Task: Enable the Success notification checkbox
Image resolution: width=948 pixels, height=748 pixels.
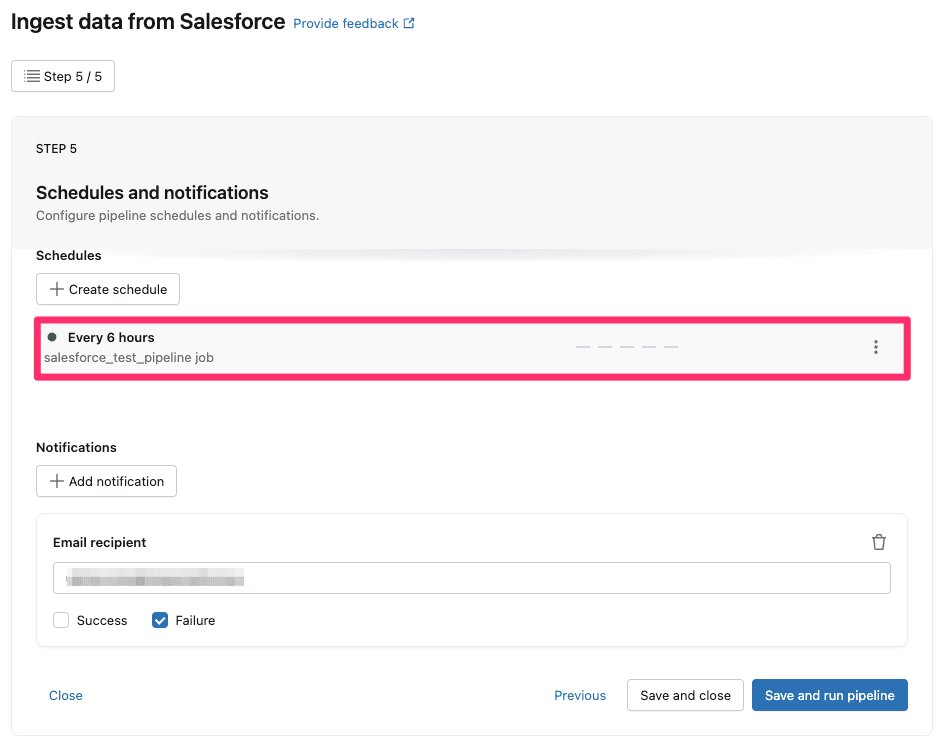Action: (60, 620)
